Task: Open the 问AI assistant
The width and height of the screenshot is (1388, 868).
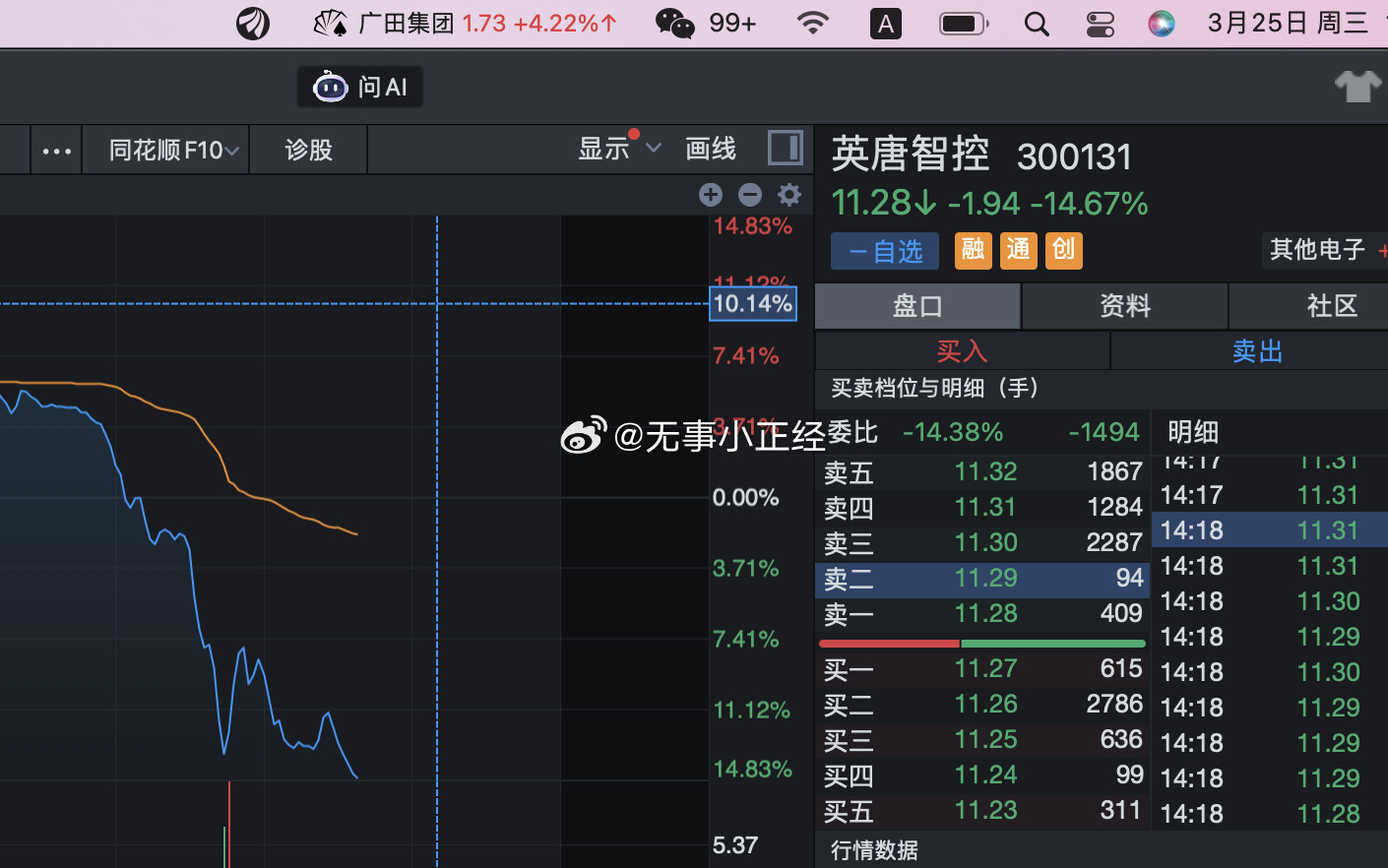Action: click(359, 87)
